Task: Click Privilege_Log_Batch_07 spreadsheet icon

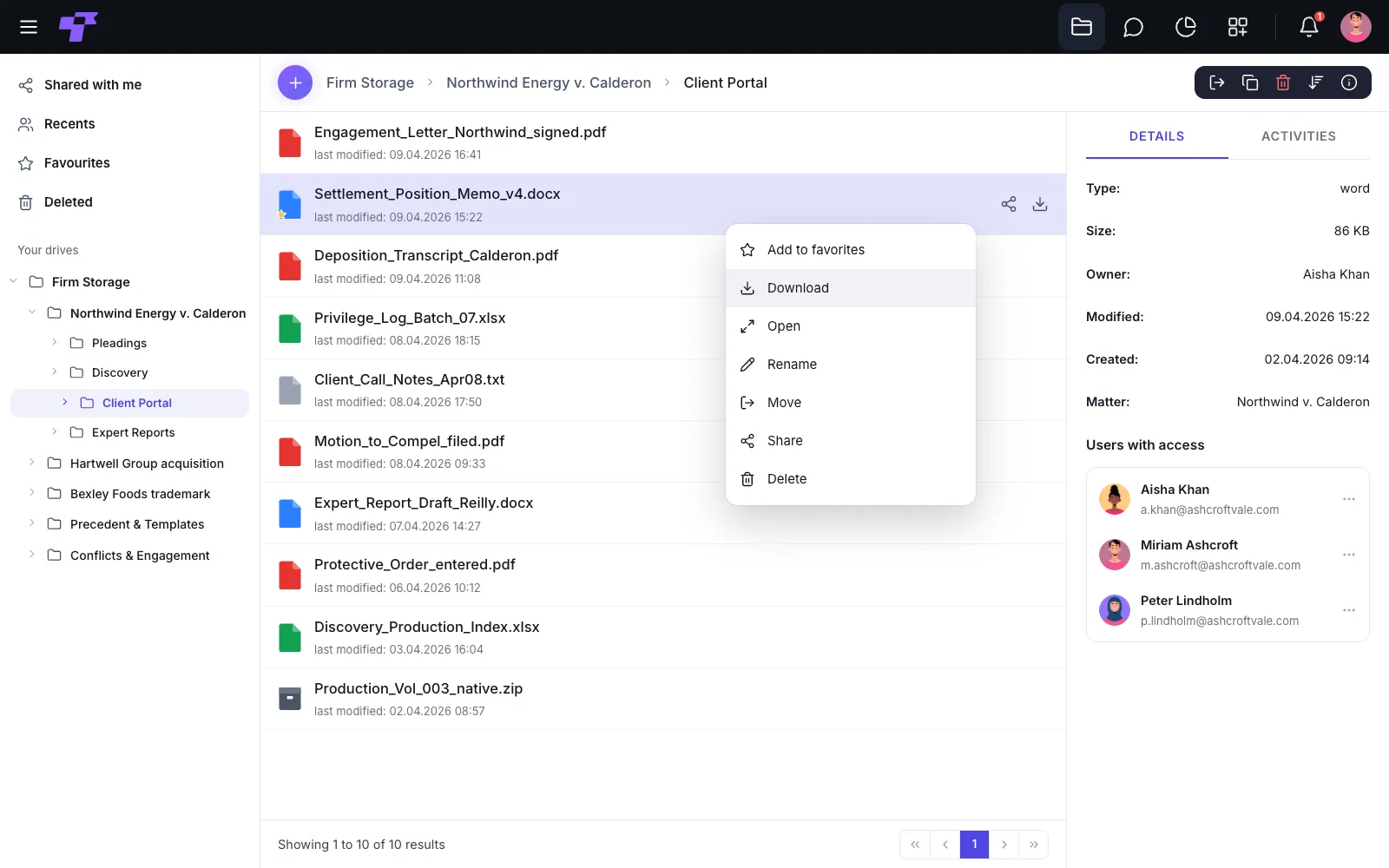Action: (290, 328)
